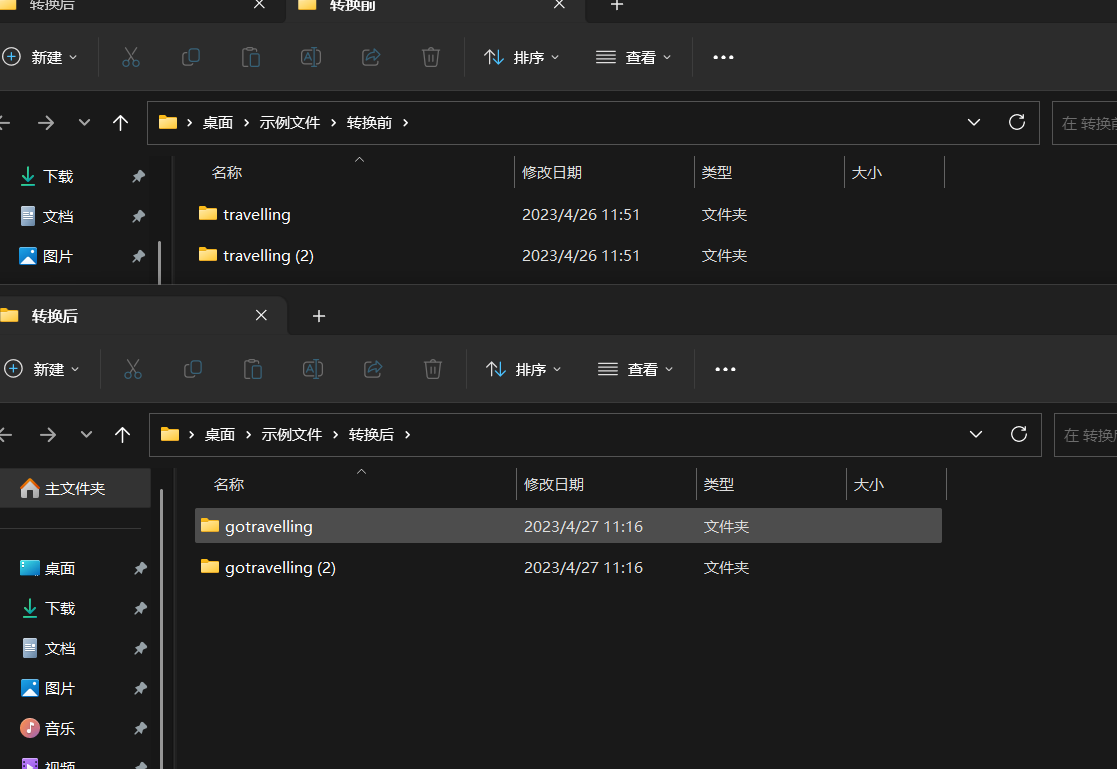
Task: Click the Refresh icon in the bottom address bar
Action: (x=1018, y=434)
